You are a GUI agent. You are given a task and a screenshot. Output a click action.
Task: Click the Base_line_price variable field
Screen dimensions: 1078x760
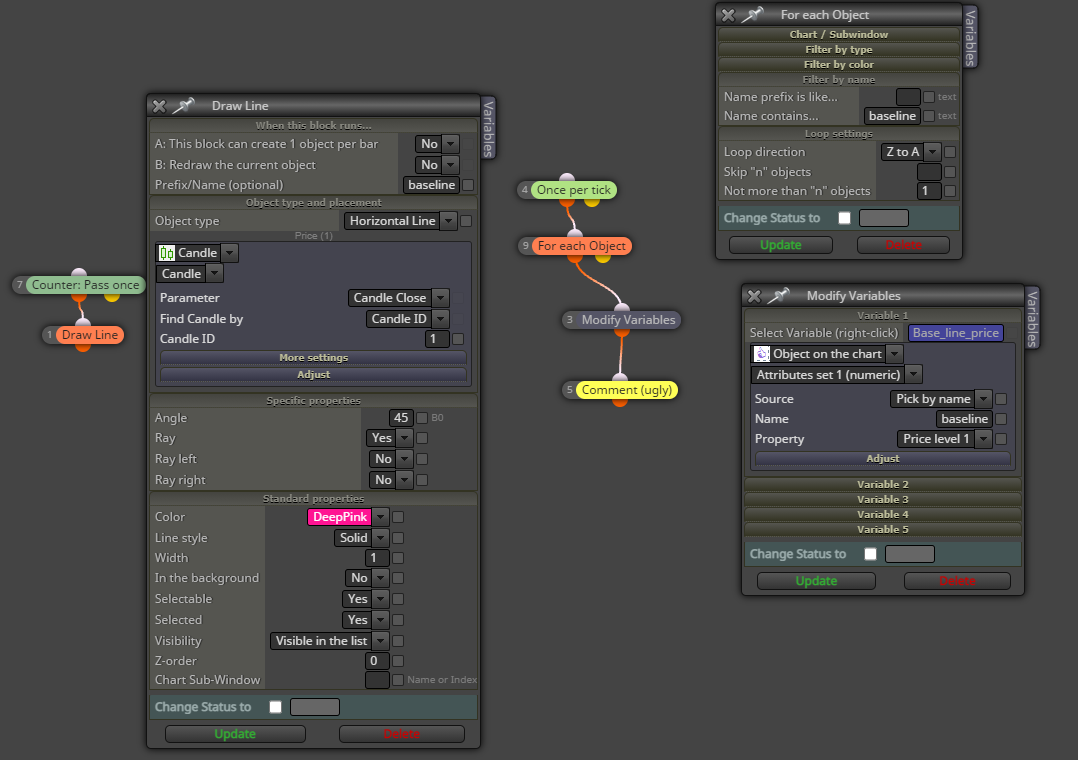tap(956, 333)
